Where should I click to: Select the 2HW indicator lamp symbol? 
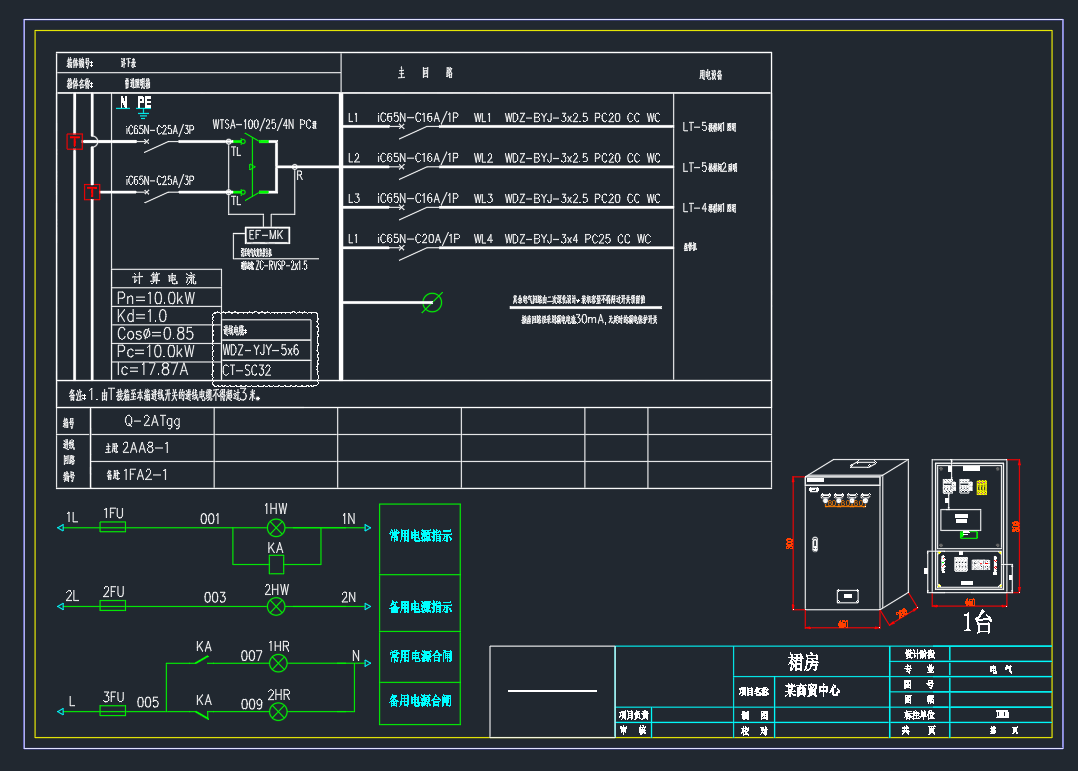276,606
